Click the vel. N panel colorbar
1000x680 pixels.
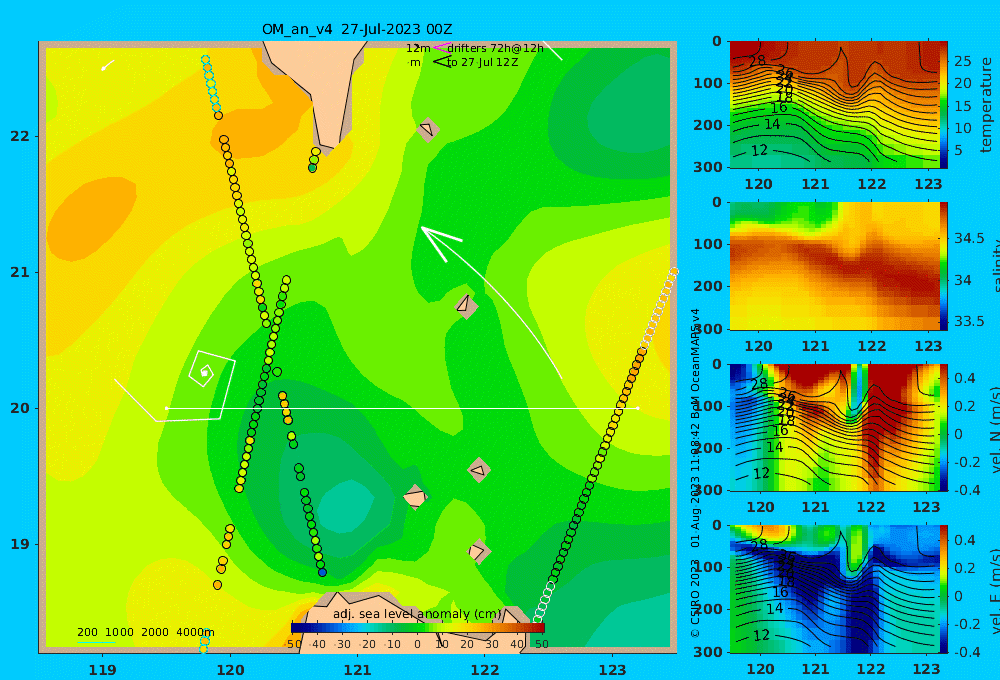[944, 427]
